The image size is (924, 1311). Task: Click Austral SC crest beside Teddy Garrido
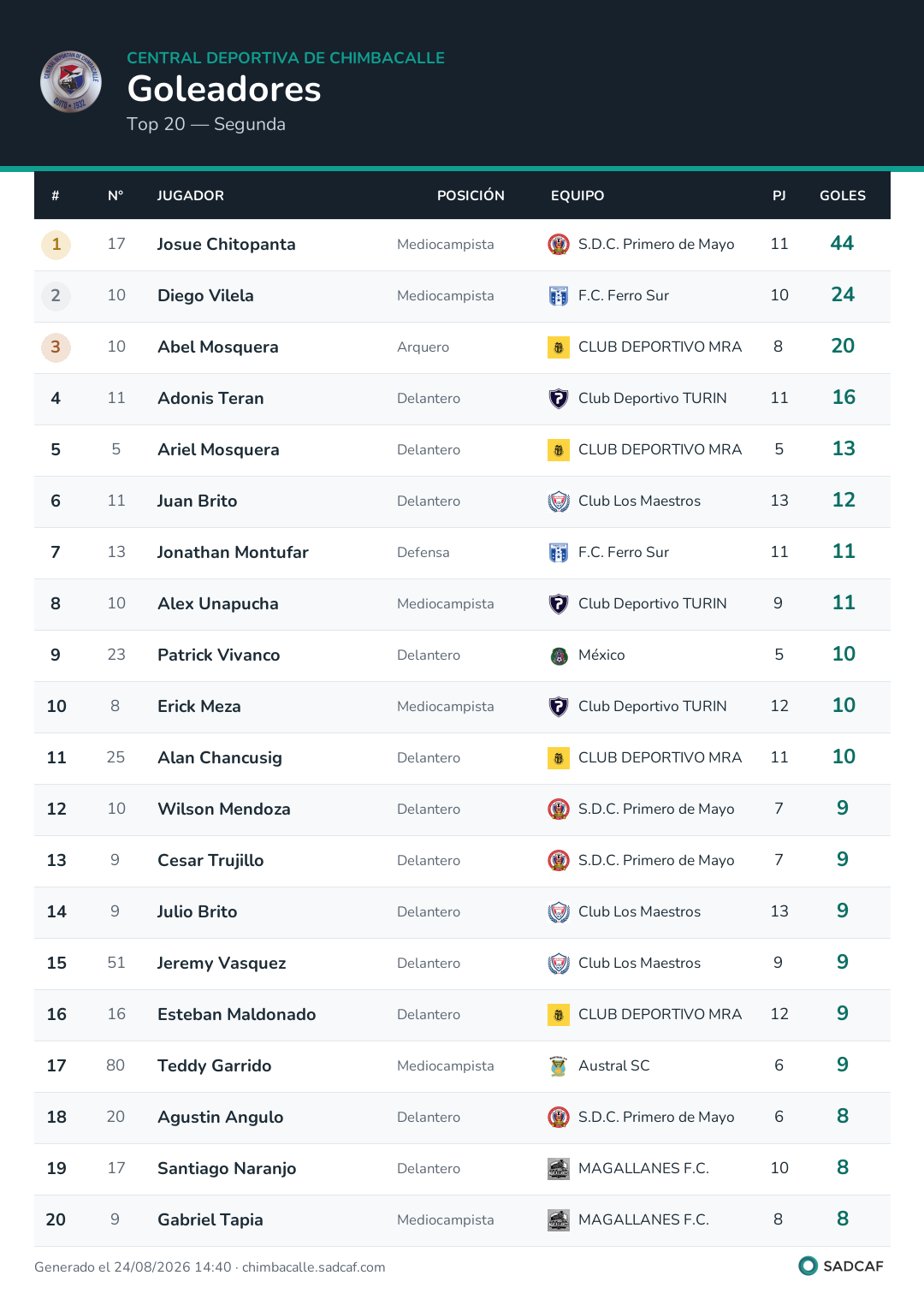[x=559, y=1066]
